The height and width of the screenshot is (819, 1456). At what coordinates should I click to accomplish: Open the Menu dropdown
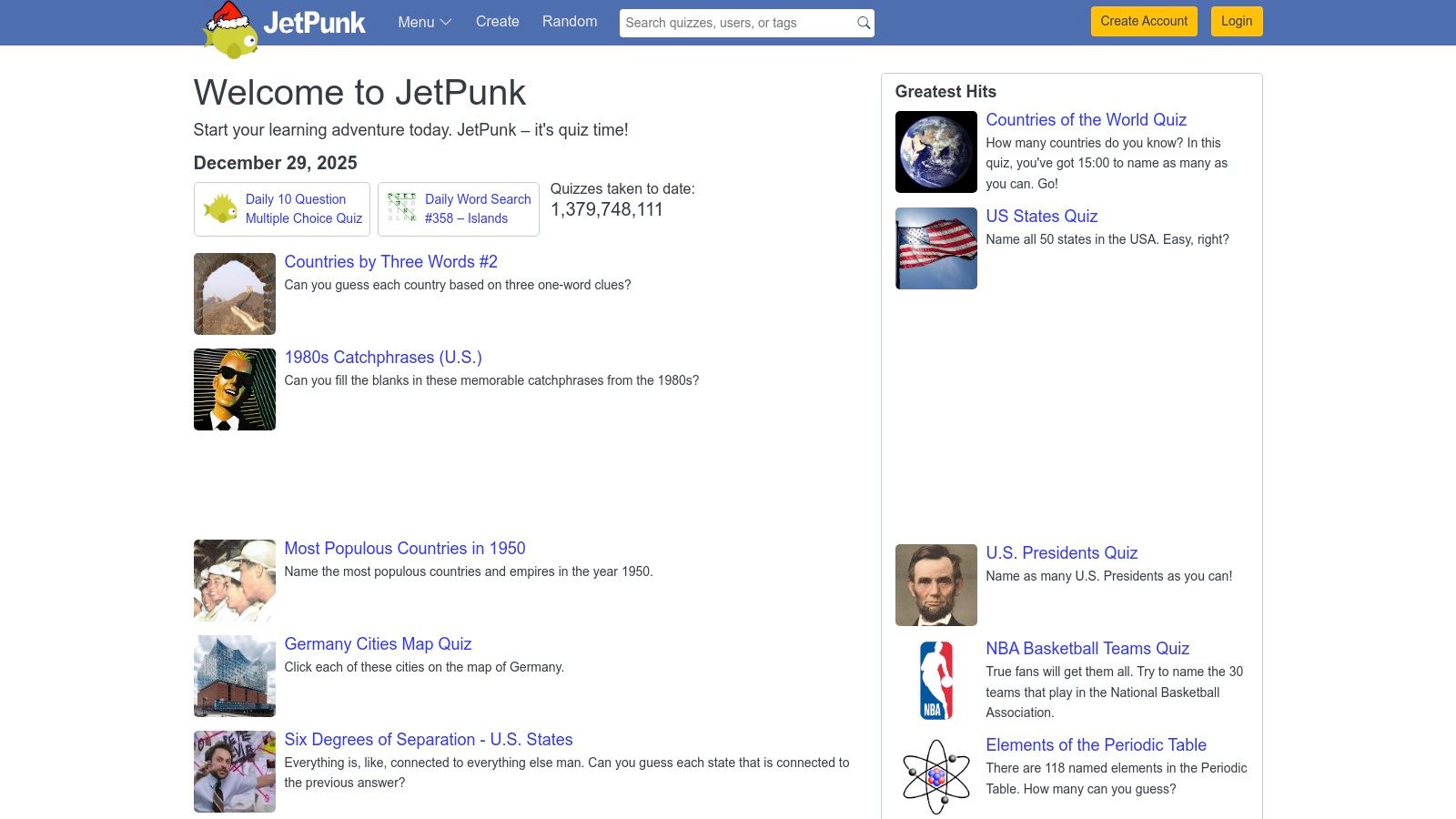coord(423,22)
